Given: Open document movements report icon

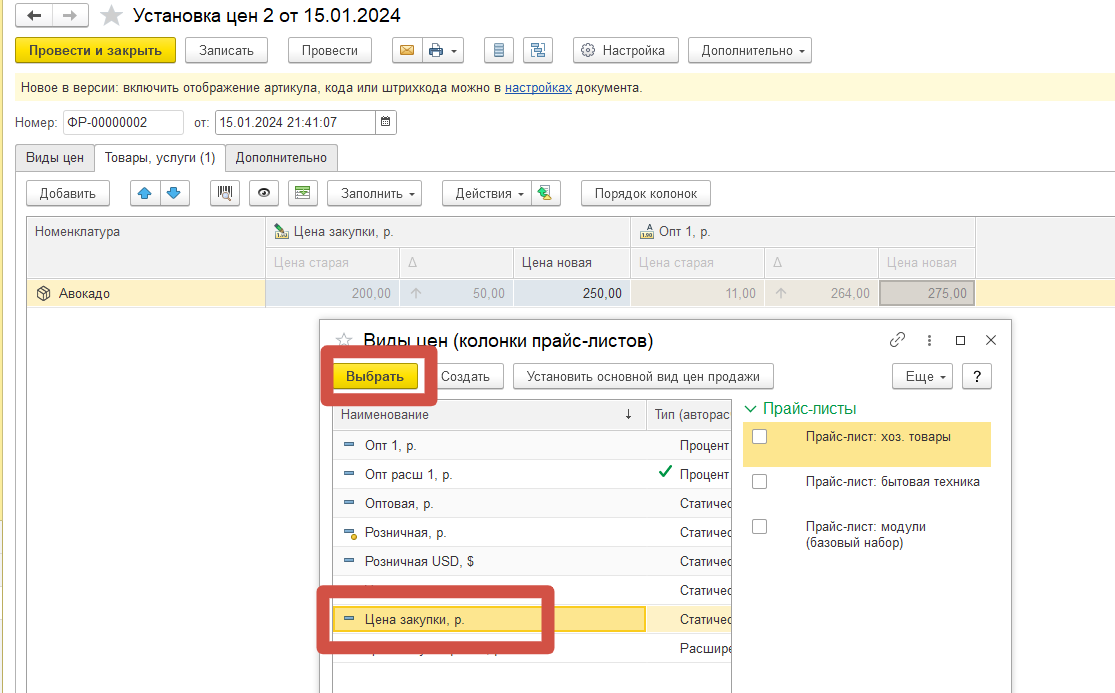Looking at the screenshot, I should pos(498,50).
